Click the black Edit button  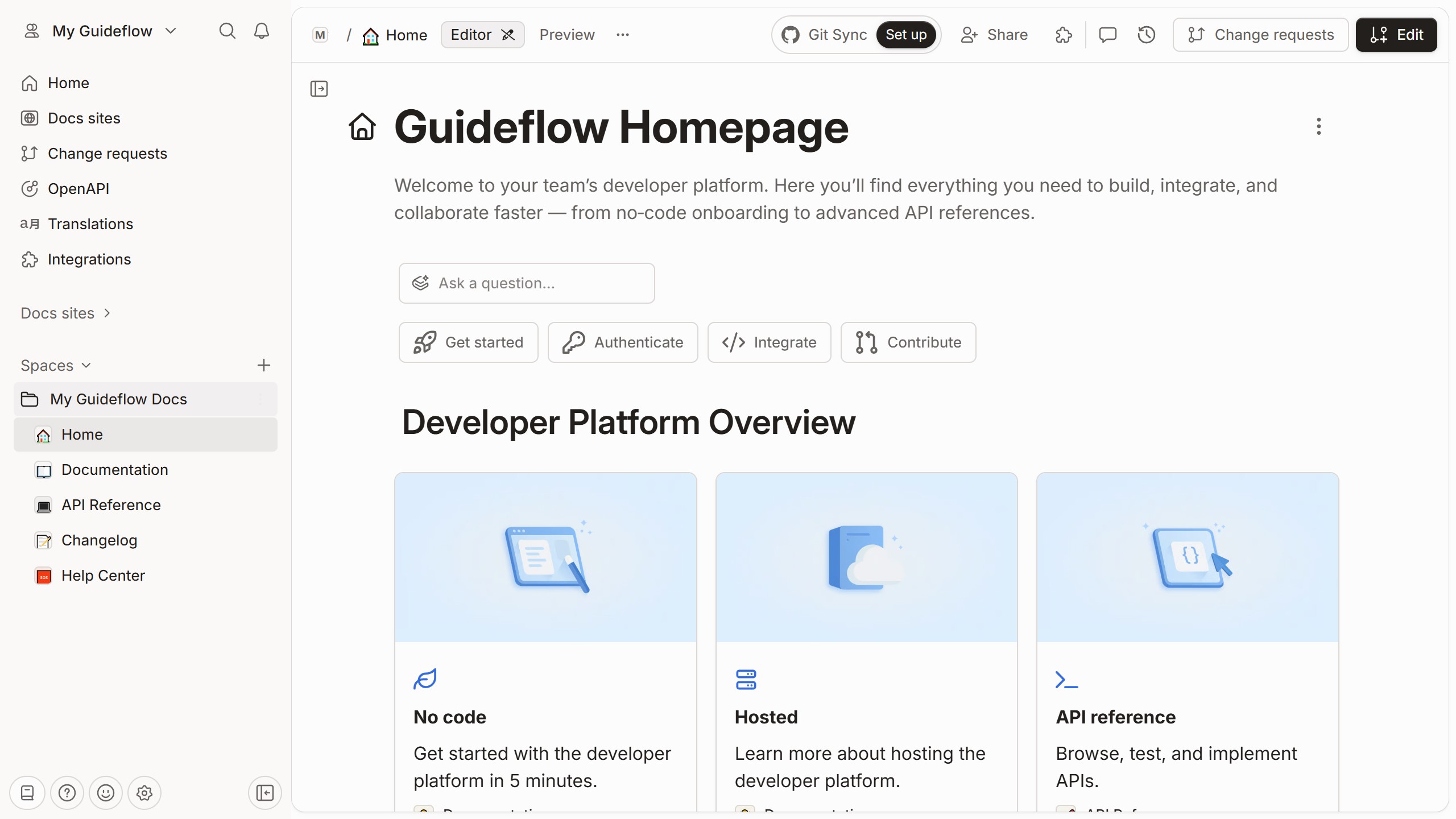tap(1396, 35)
